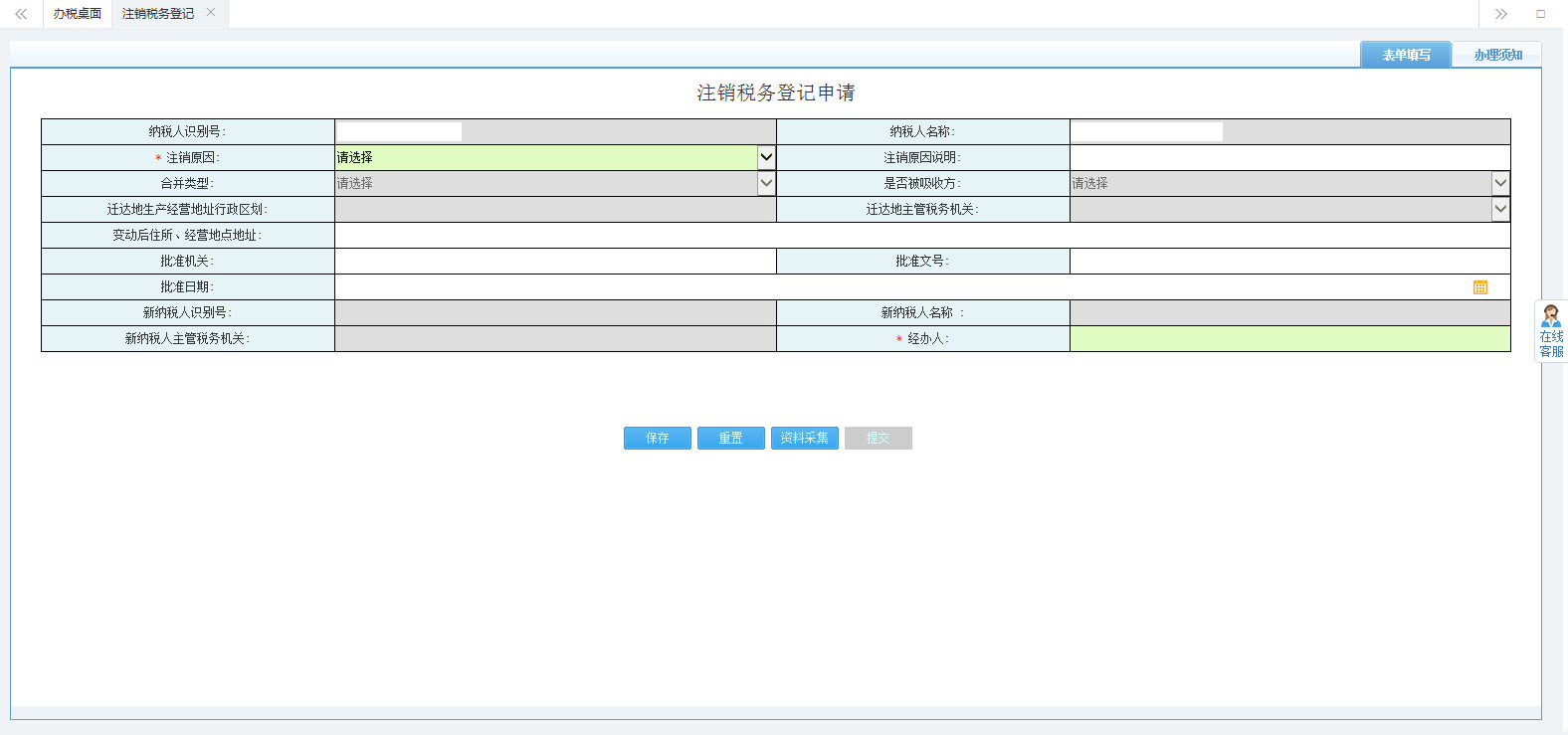Image resolution: width=1568 pixels, height=735 pixels.
Task: Click the 注销税务登记申请 heading
Action: tap(776, 92)
